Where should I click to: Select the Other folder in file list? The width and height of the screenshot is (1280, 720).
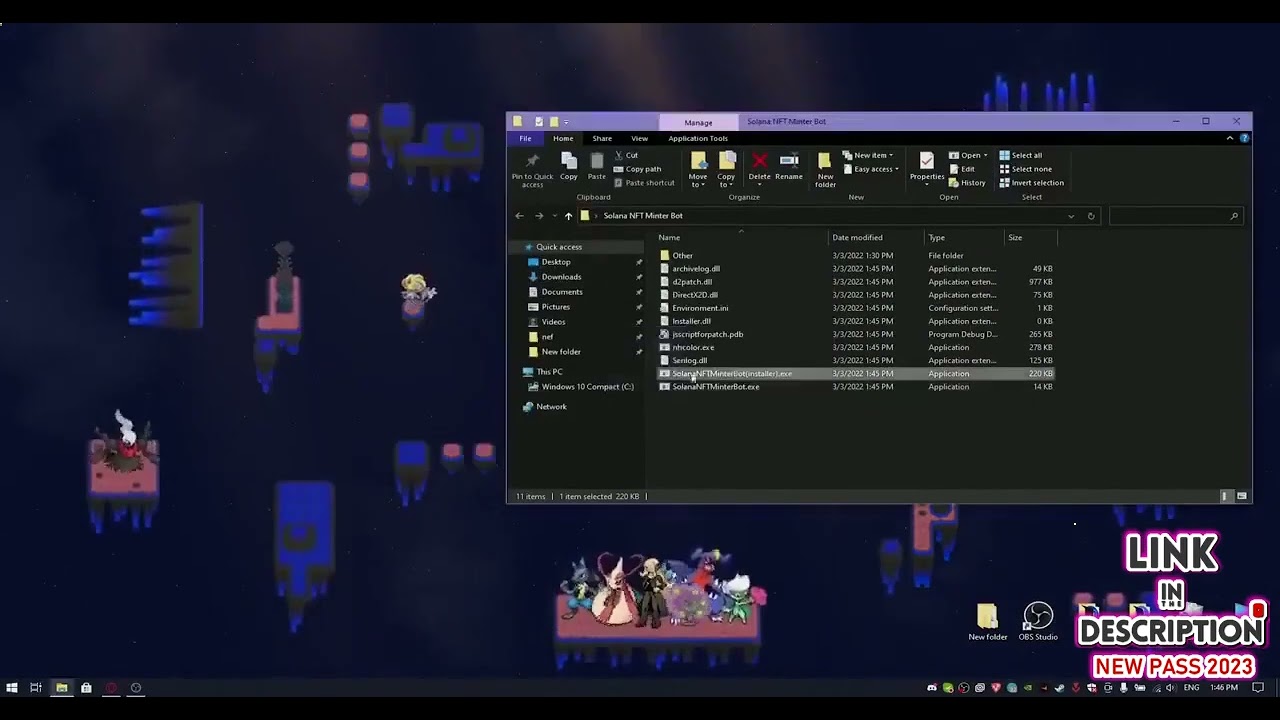pos(682,256)
